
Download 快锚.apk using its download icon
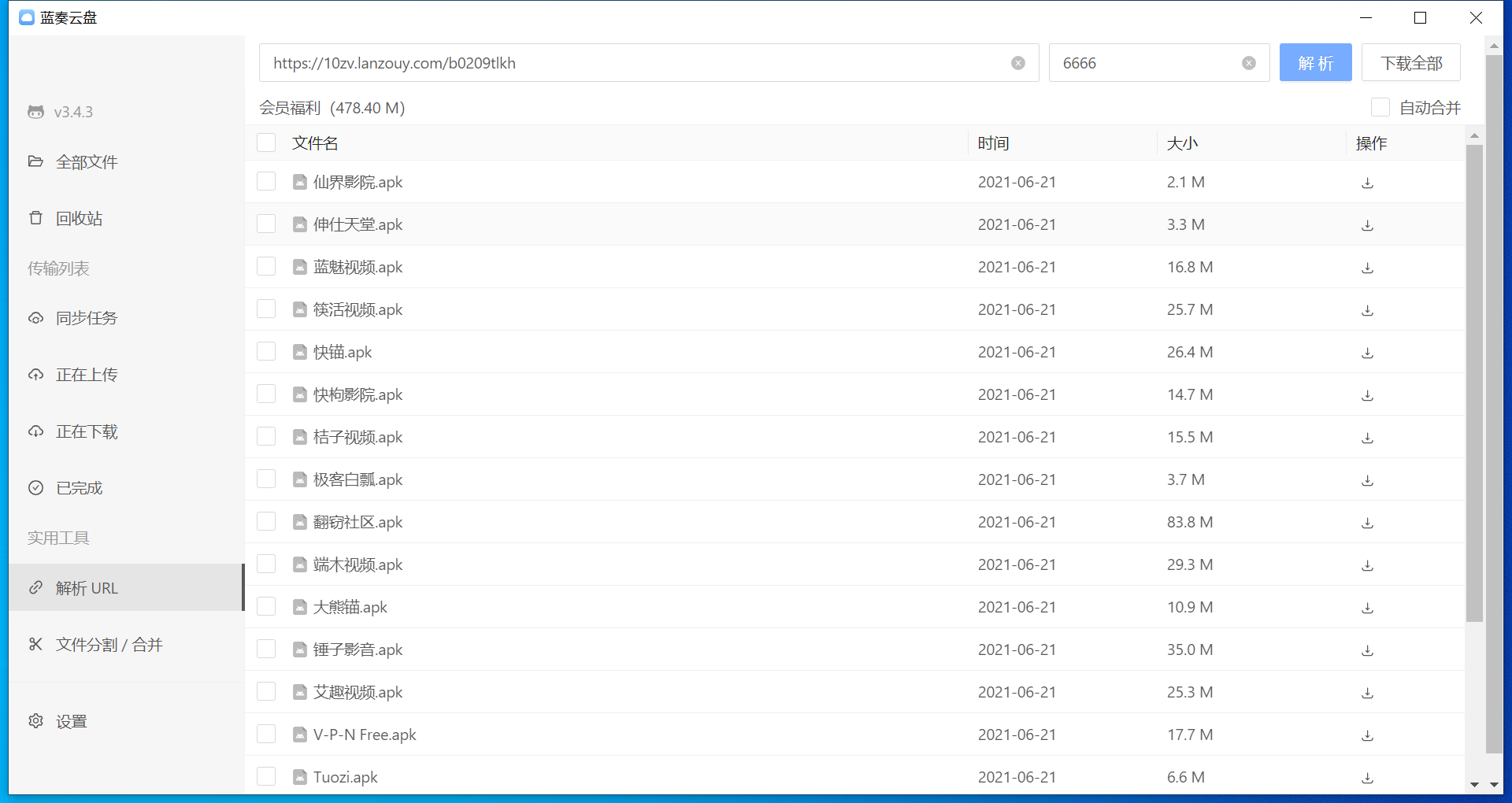pyautogui.click(x=1368, y=353)
